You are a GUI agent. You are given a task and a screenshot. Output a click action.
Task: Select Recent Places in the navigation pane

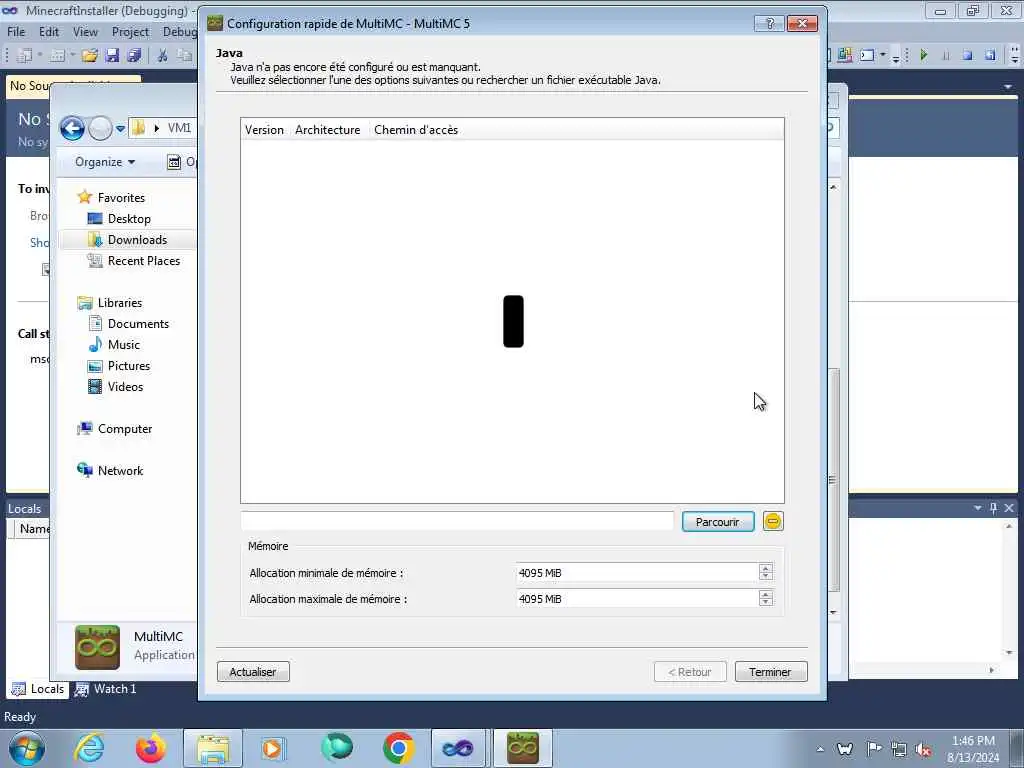pyautogui.click(x=144, y=261)
